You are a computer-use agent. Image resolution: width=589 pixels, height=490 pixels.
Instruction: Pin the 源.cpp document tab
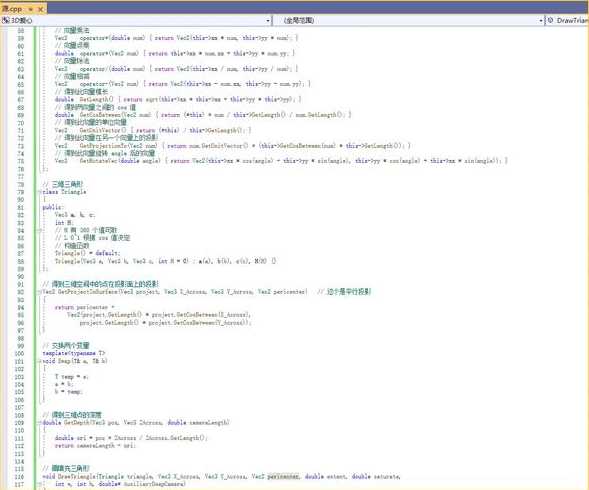point(31,9)
